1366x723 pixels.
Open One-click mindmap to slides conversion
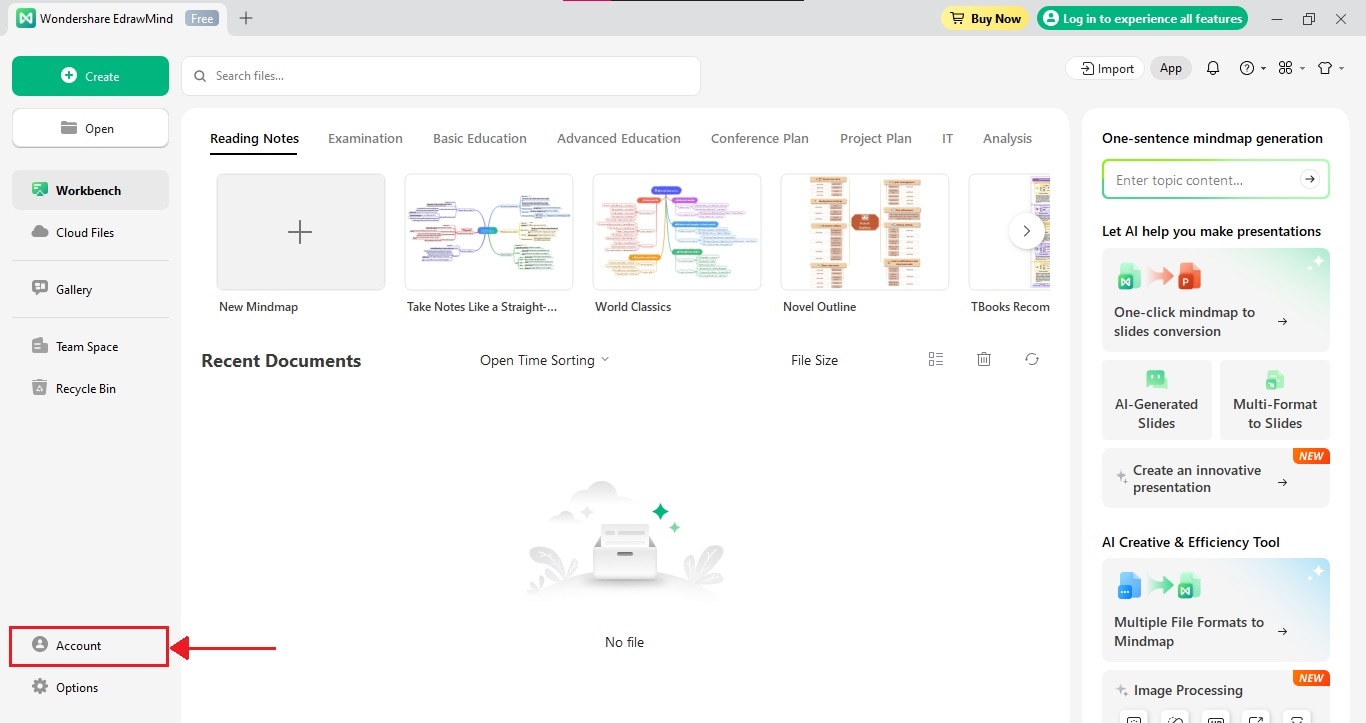click(x=1216, y=300)
